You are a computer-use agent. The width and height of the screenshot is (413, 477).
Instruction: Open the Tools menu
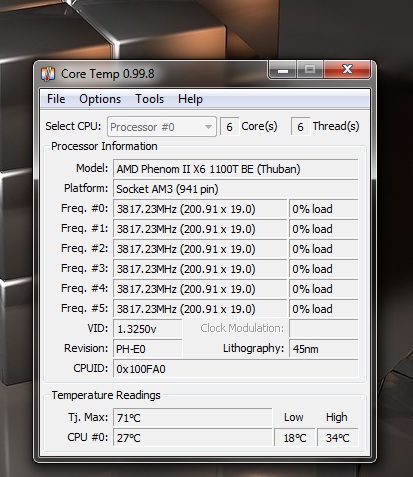(149, 99)
